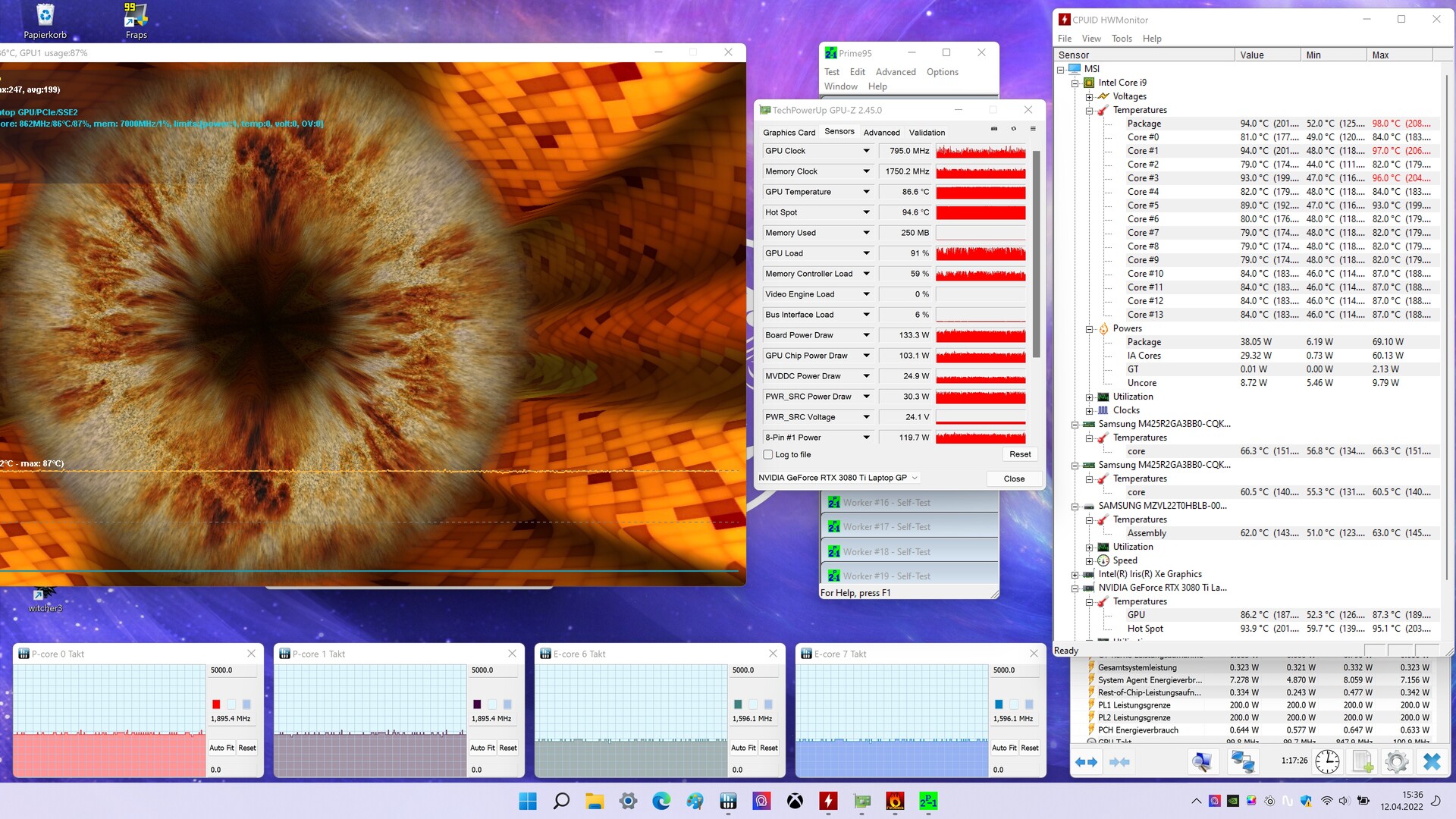This screenshot has width=1456, height=819.
Task: Click GPU-Z sensors vertical scrollbar
Action: 1036,254
